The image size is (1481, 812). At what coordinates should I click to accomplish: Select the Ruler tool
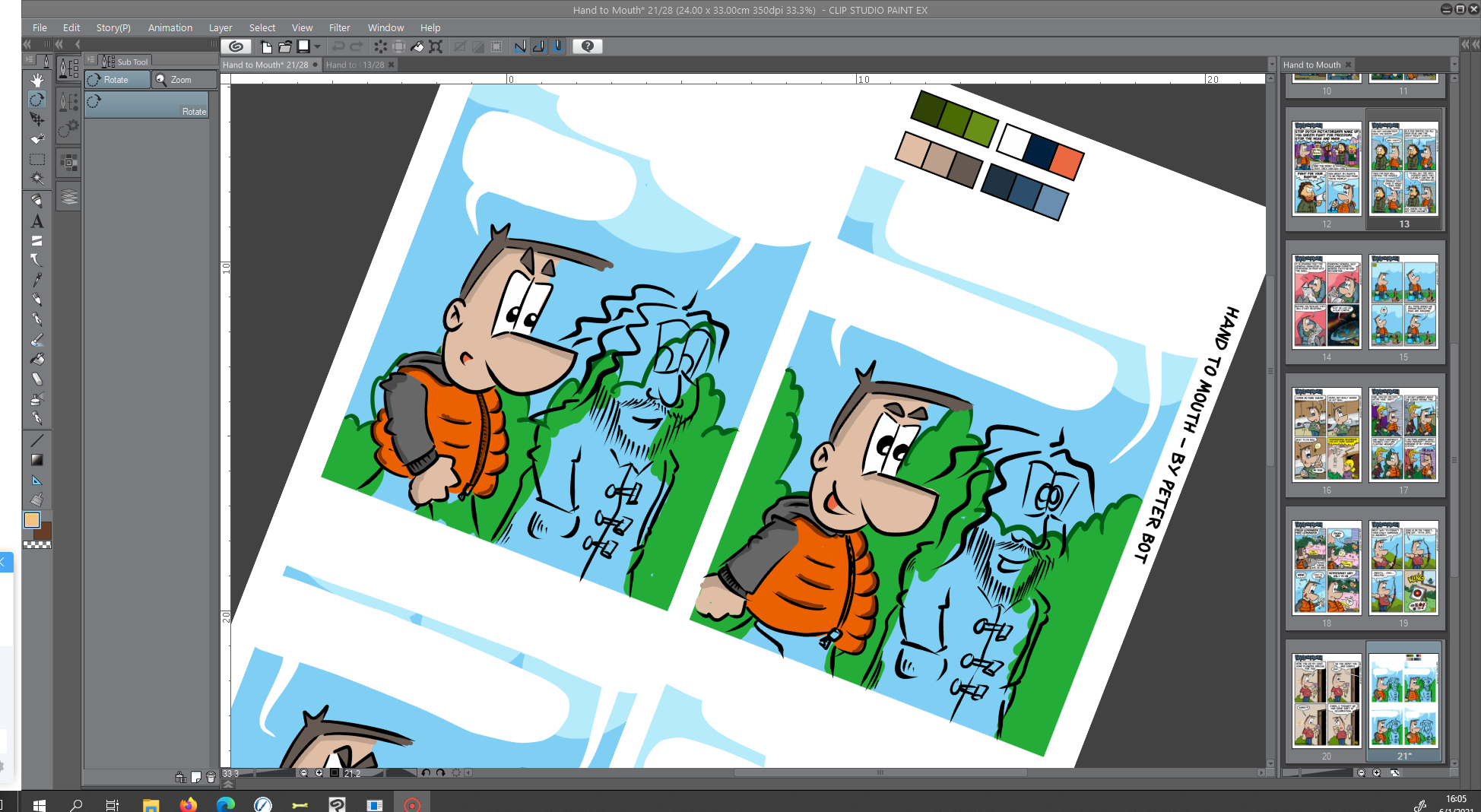click(36, 480)
